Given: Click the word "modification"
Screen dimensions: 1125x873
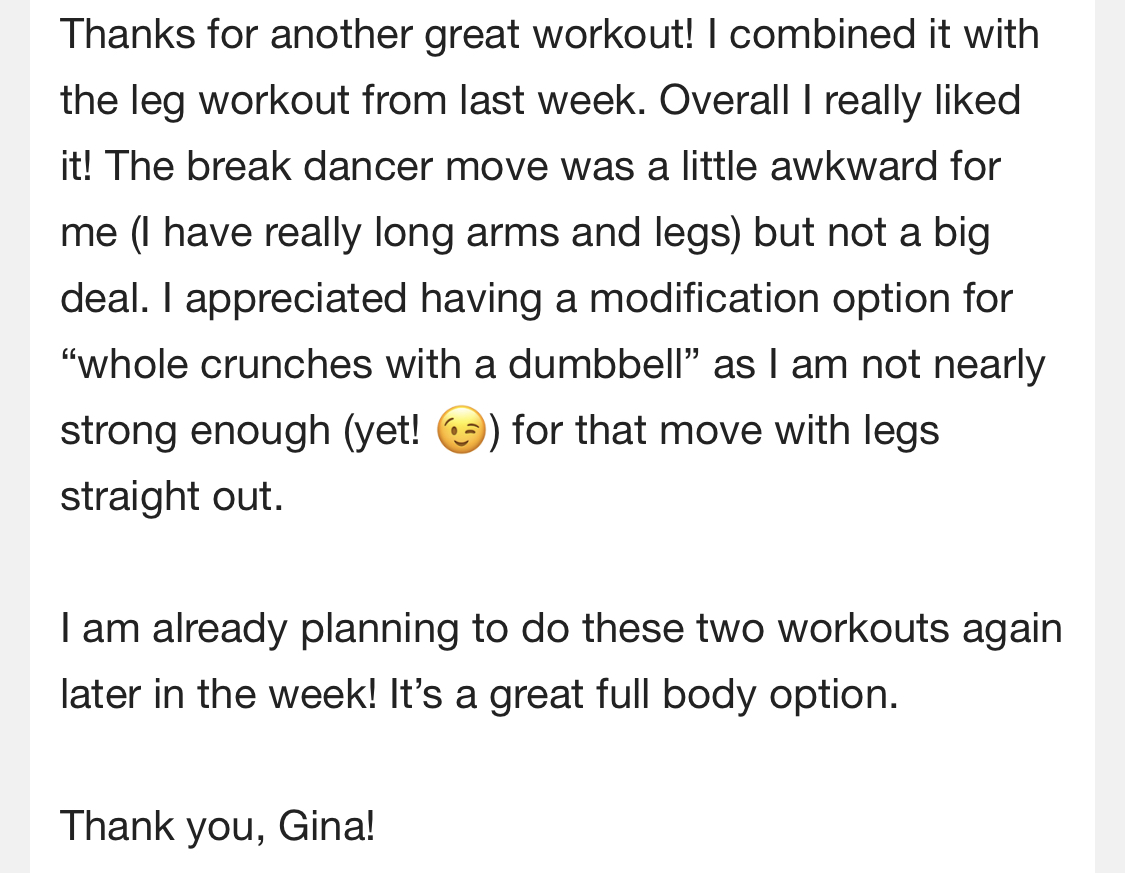Looking at the screenshot, I should click(704, 298).
